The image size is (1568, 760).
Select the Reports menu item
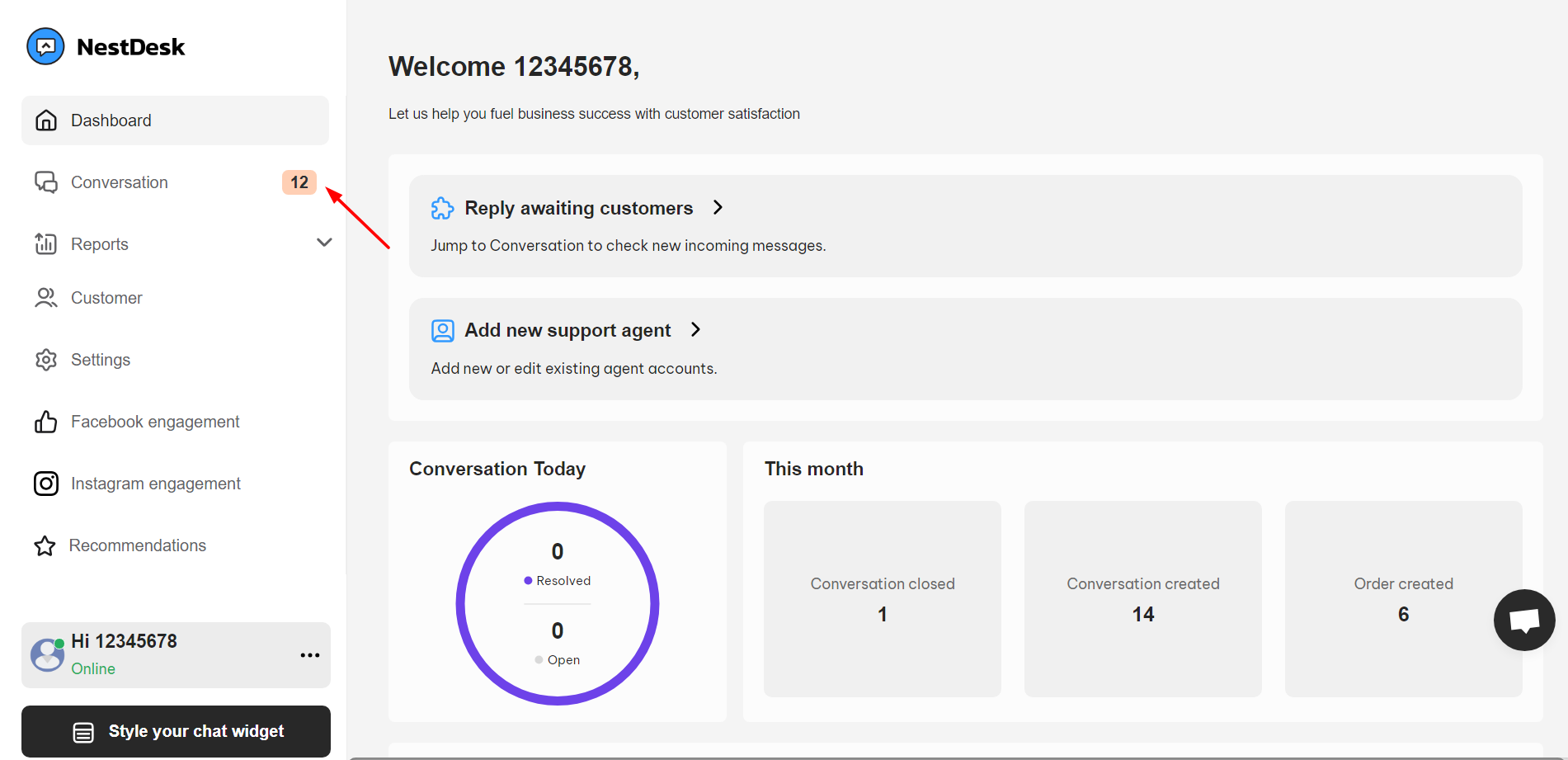coord(175,244)
